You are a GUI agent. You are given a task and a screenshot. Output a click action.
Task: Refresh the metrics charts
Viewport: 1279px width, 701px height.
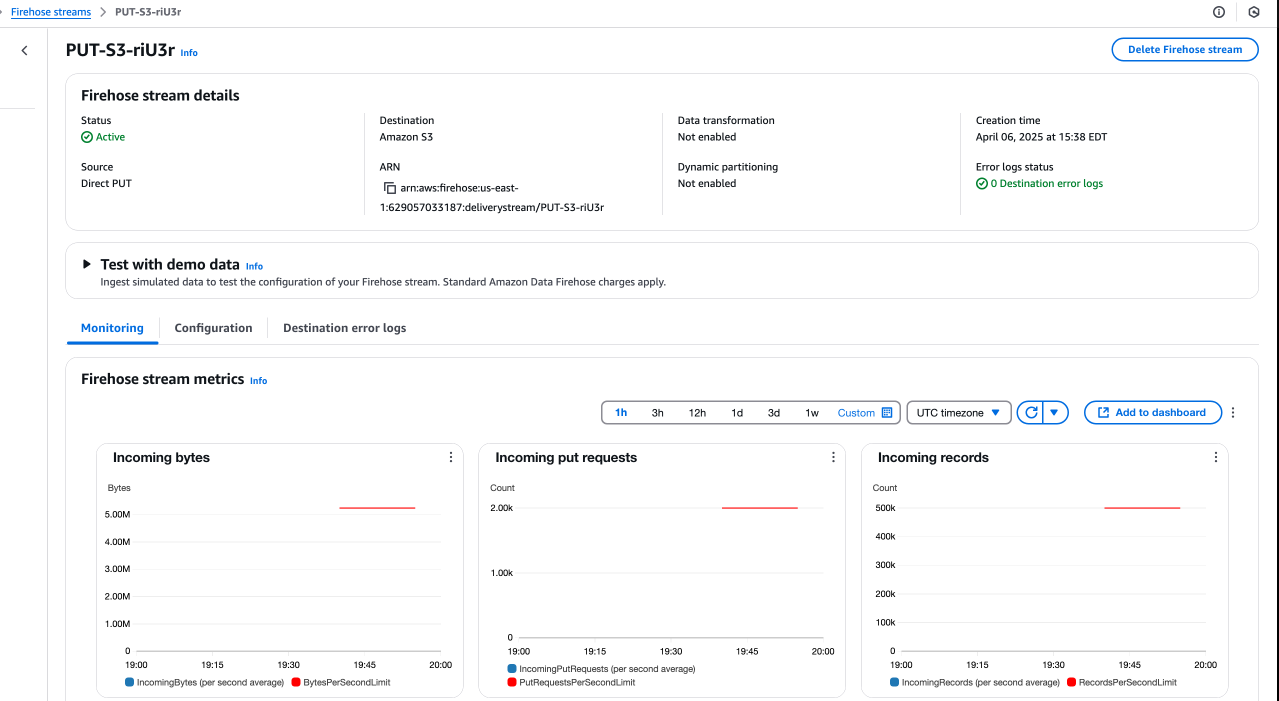pyautogui.click(x=1030, y=412)
